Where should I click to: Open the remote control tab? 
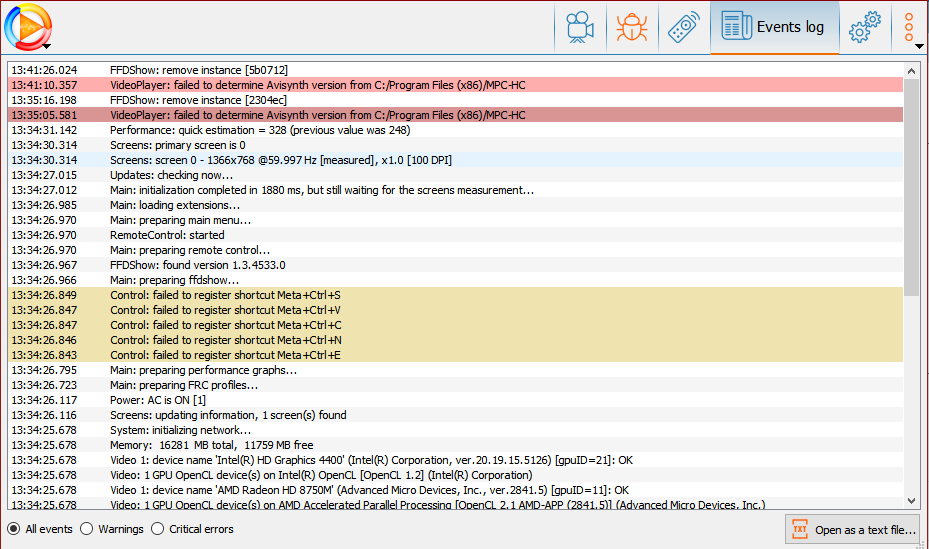tap(684, 27)
